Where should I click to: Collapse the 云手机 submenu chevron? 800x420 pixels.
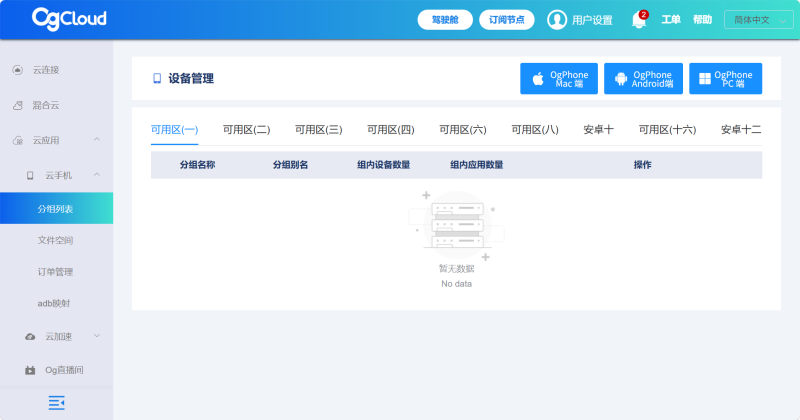click(97, 175)
